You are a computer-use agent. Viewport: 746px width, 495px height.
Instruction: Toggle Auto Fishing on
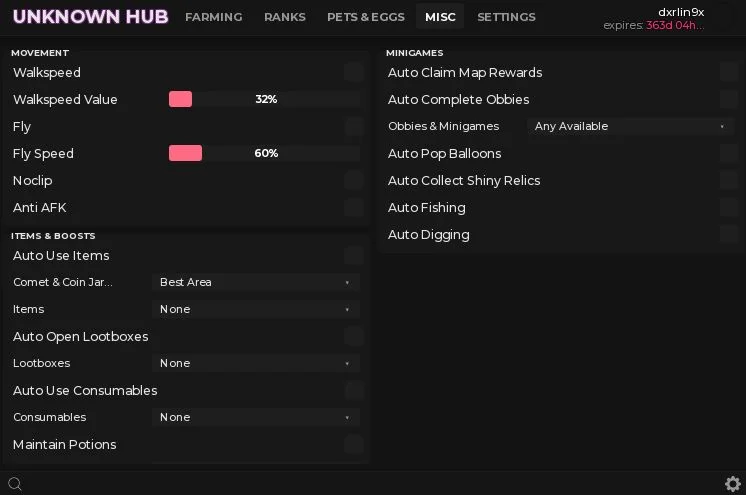[x=728, y=208]
